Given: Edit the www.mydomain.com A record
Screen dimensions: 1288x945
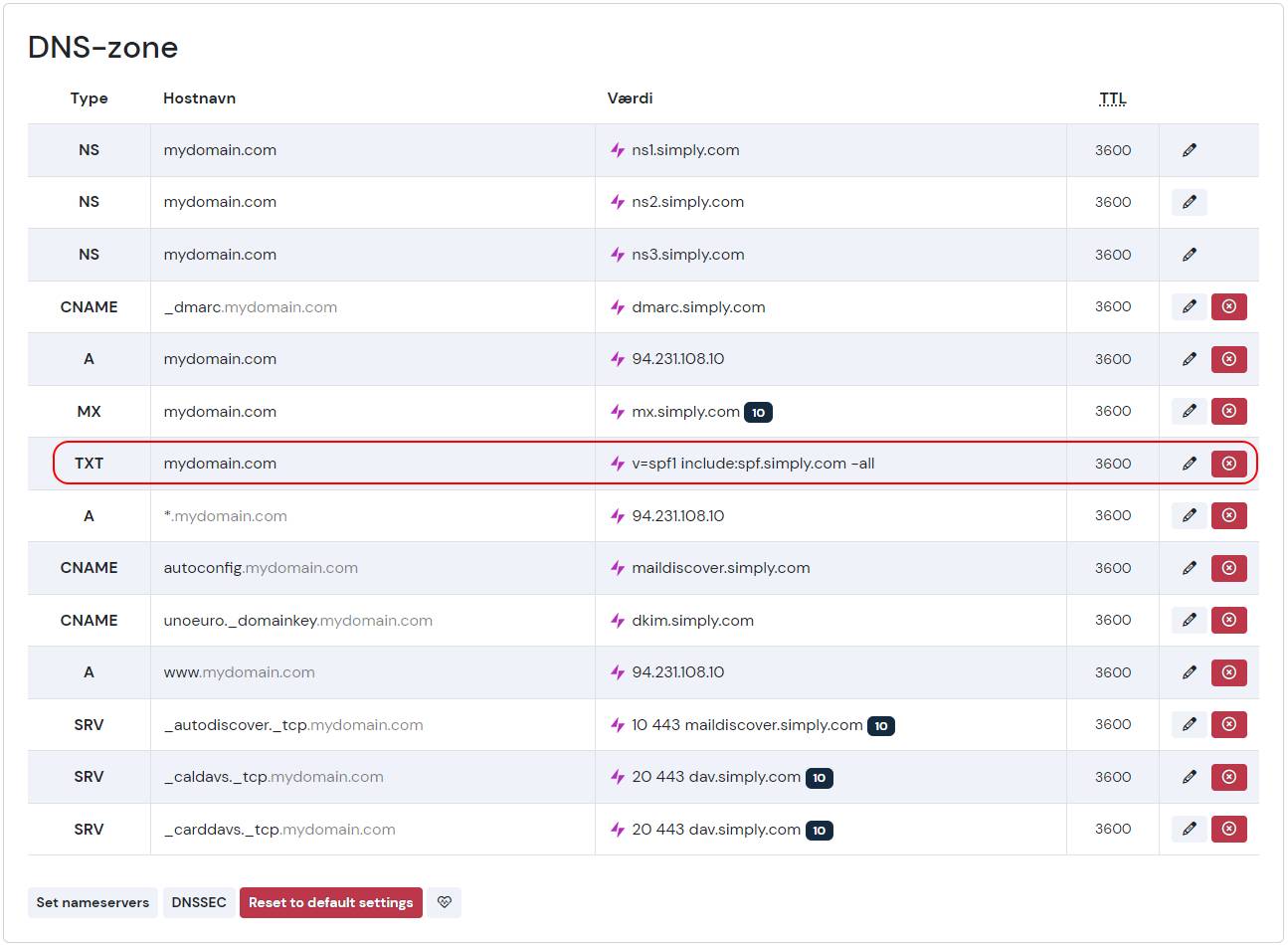Looking at the screenshot, I should click(1189, 671).
